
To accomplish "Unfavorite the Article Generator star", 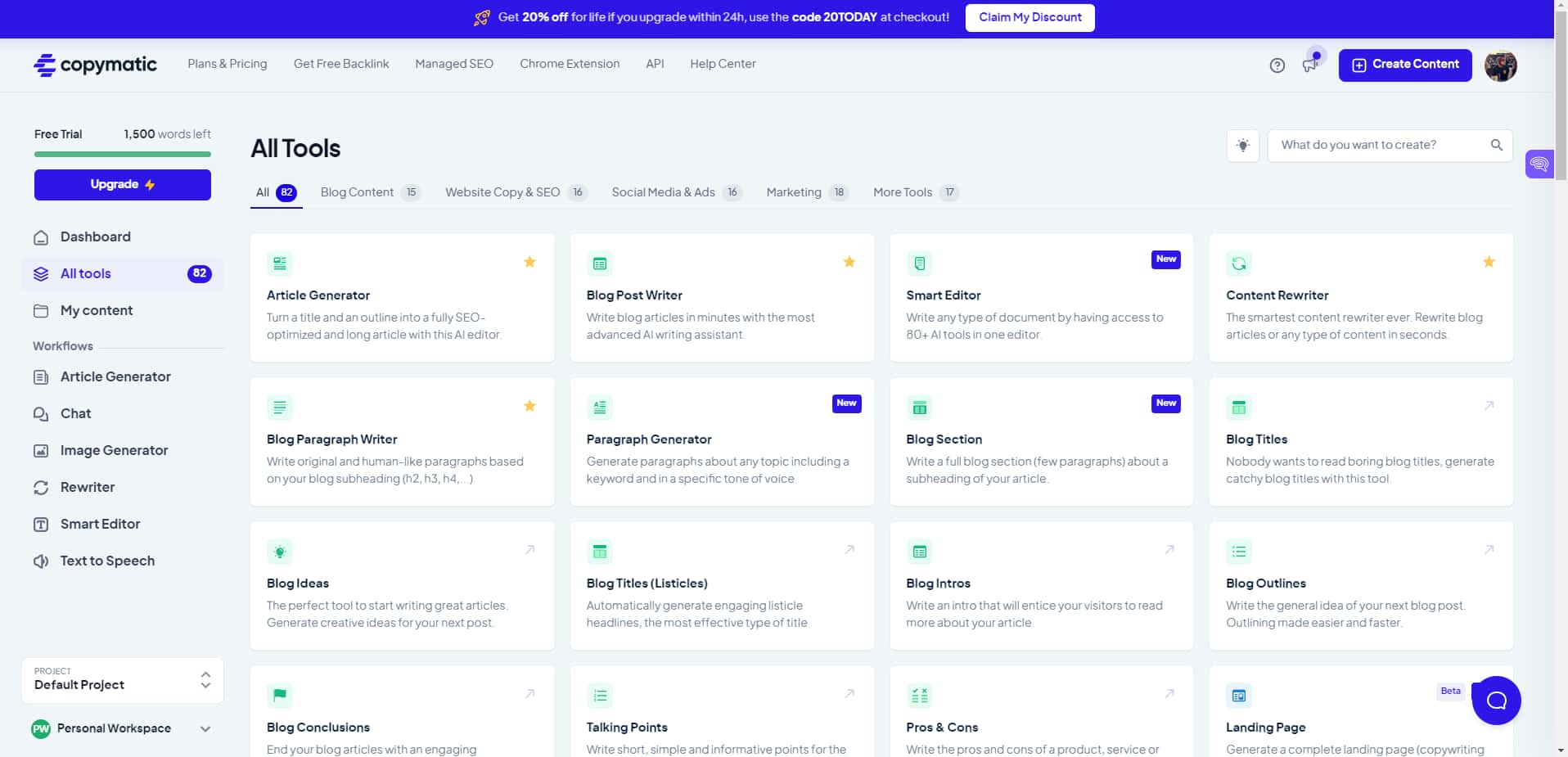I will 529,262.
